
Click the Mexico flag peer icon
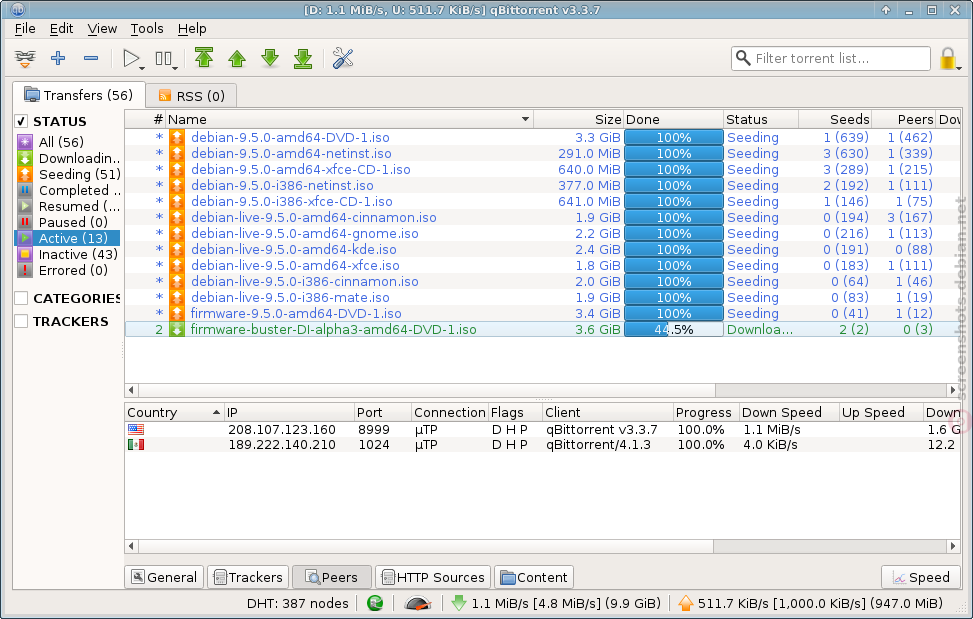(x=136, y=445)
